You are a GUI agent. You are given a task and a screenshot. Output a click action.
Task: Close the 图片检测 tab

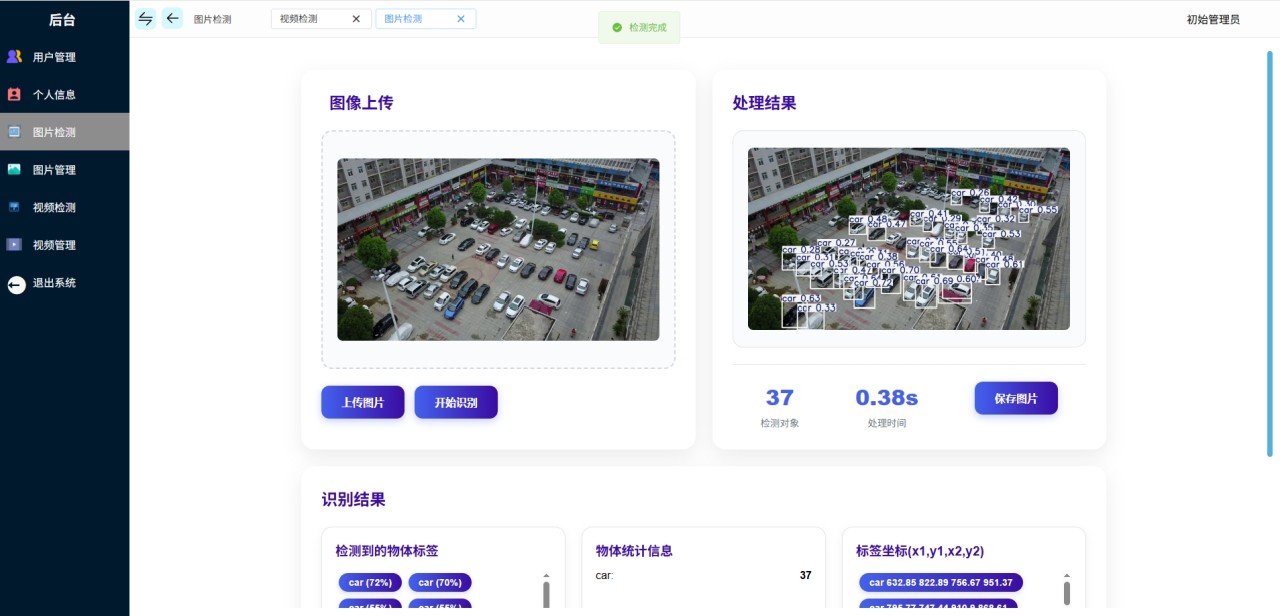[460, 19]
